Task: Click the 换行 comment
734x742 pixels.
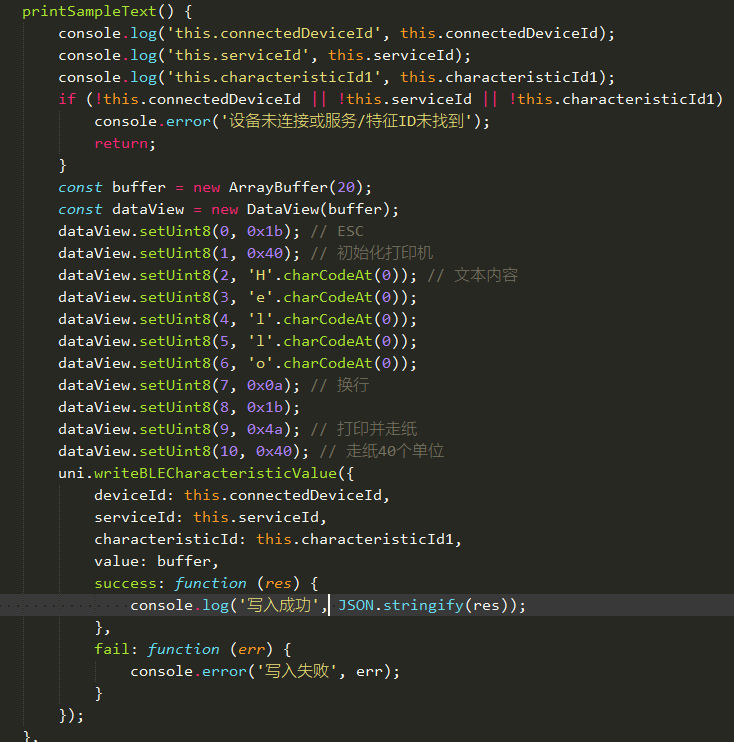Action: (x=339, y=385)
